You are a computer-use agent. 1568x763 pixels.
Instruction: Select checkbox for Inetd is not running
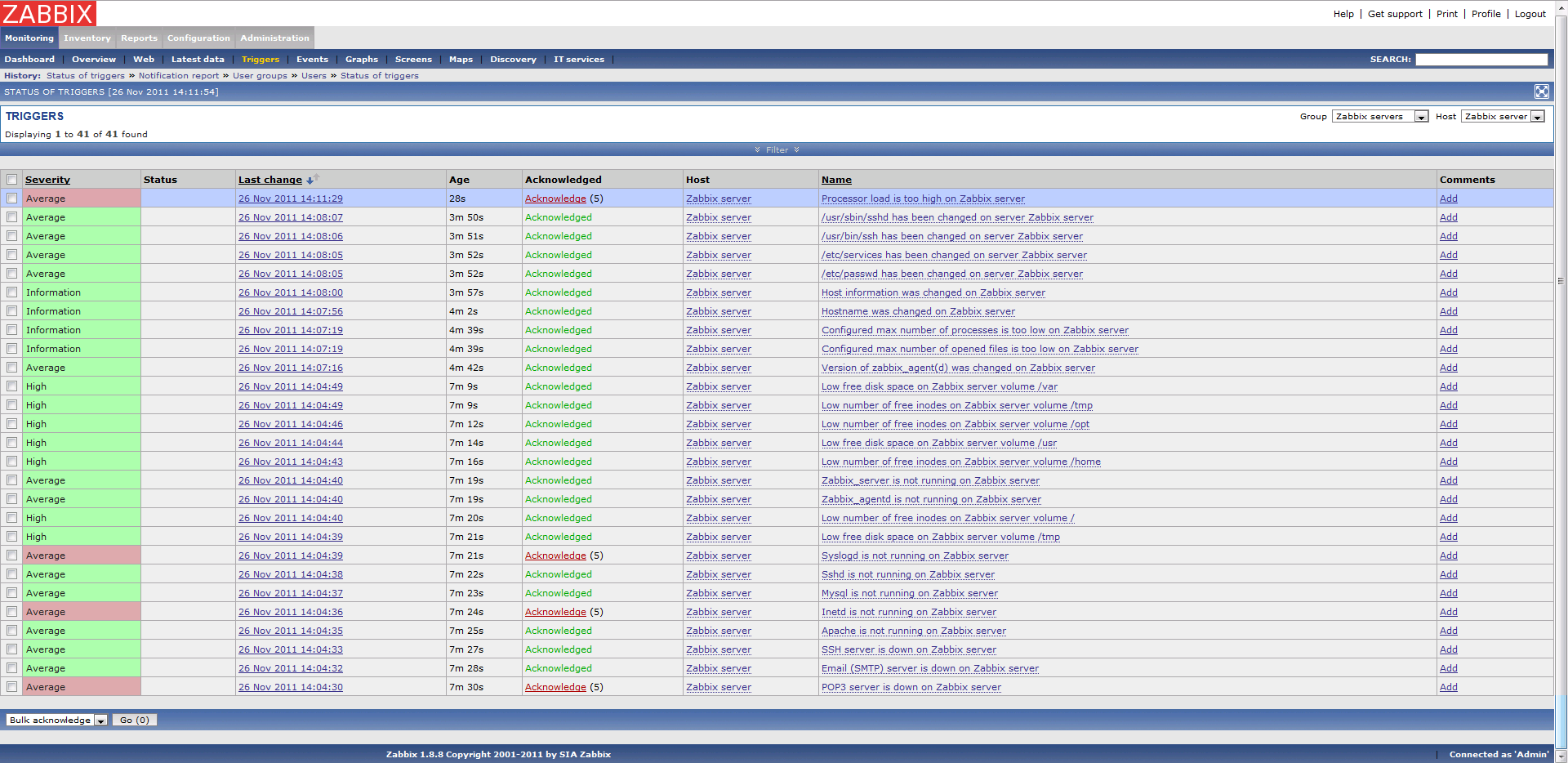(x=12, y=612)
